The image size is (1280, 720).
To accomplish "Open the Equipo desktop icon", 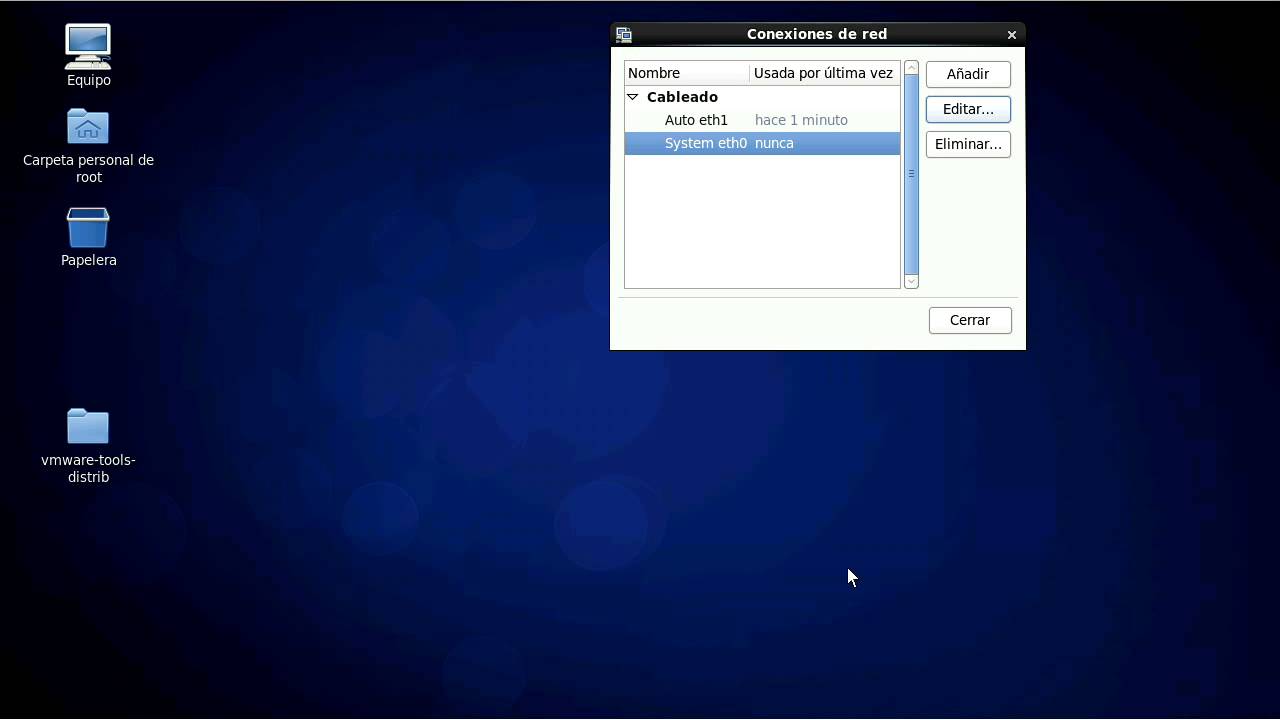I will [88, 47].
